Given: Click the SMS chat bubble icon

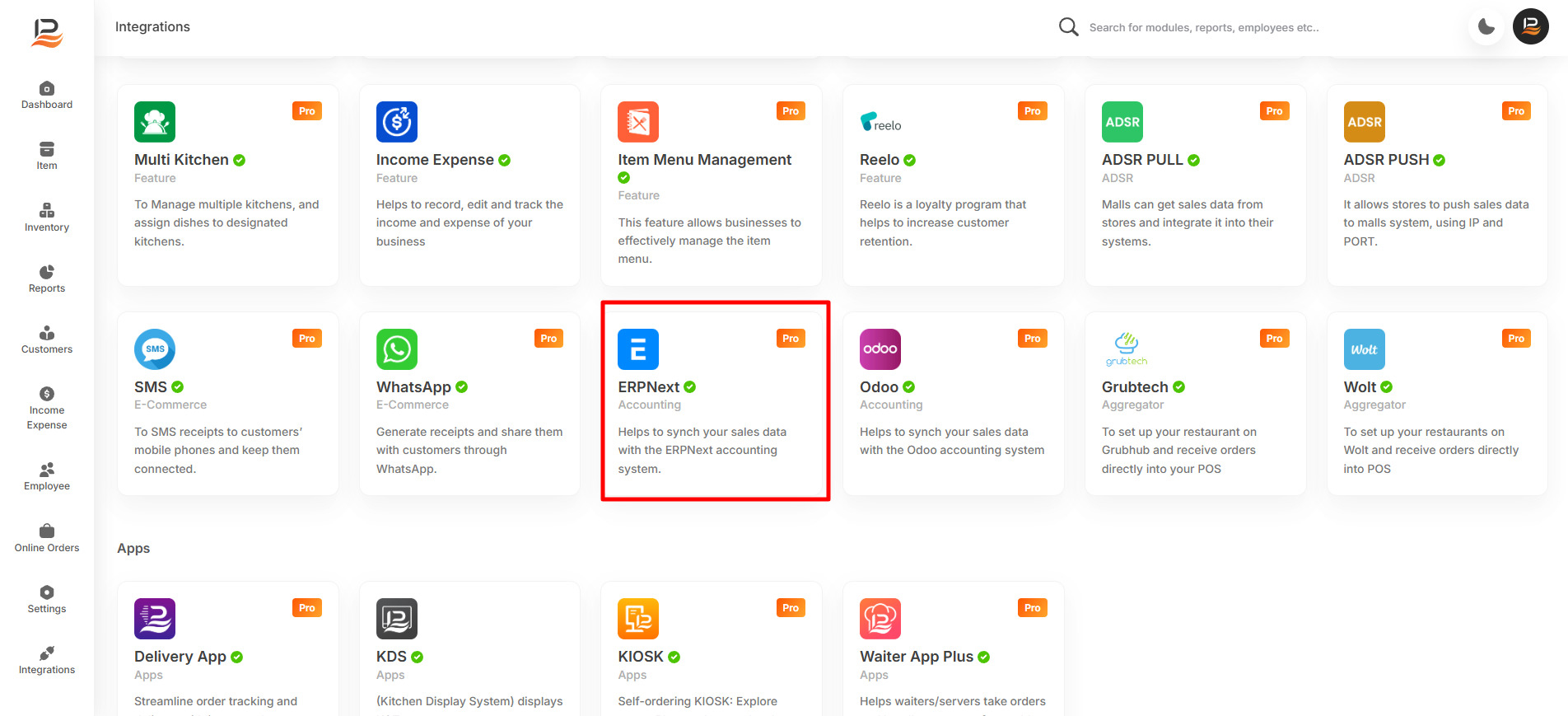Looking at the screenshot, I should click(x=155, y=349).
